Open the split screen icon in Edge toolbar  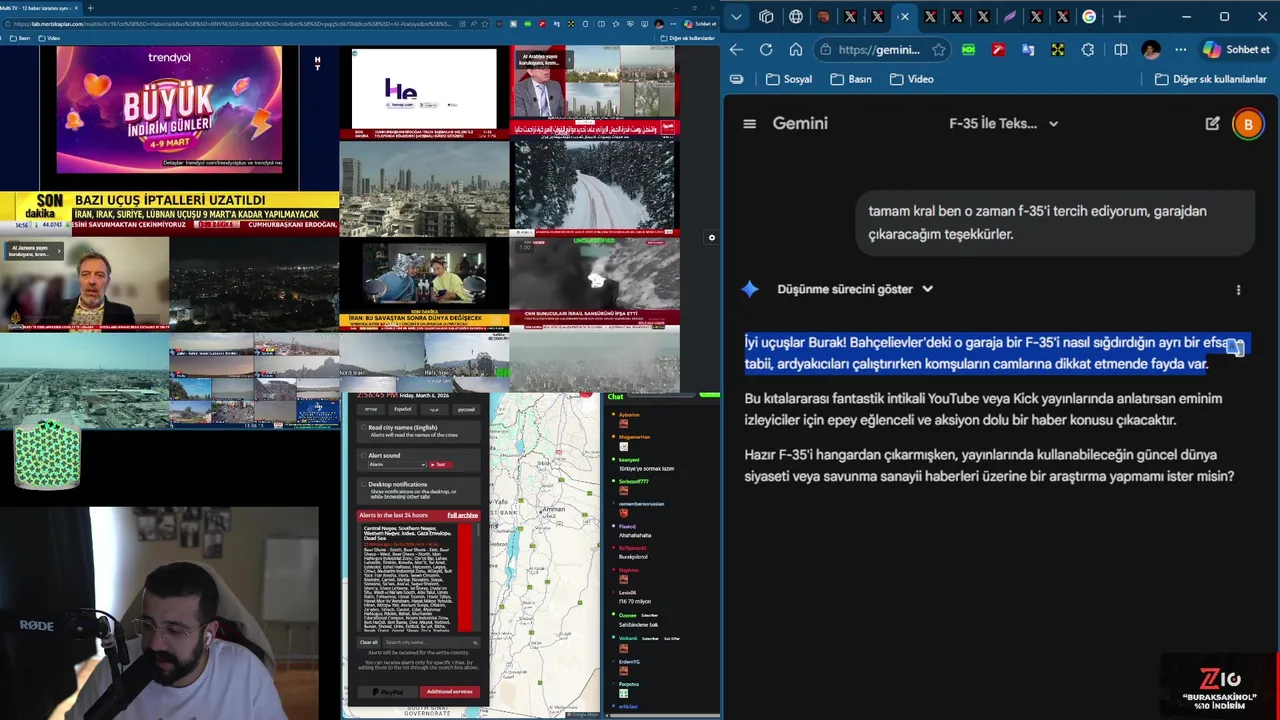[1121, 49]
